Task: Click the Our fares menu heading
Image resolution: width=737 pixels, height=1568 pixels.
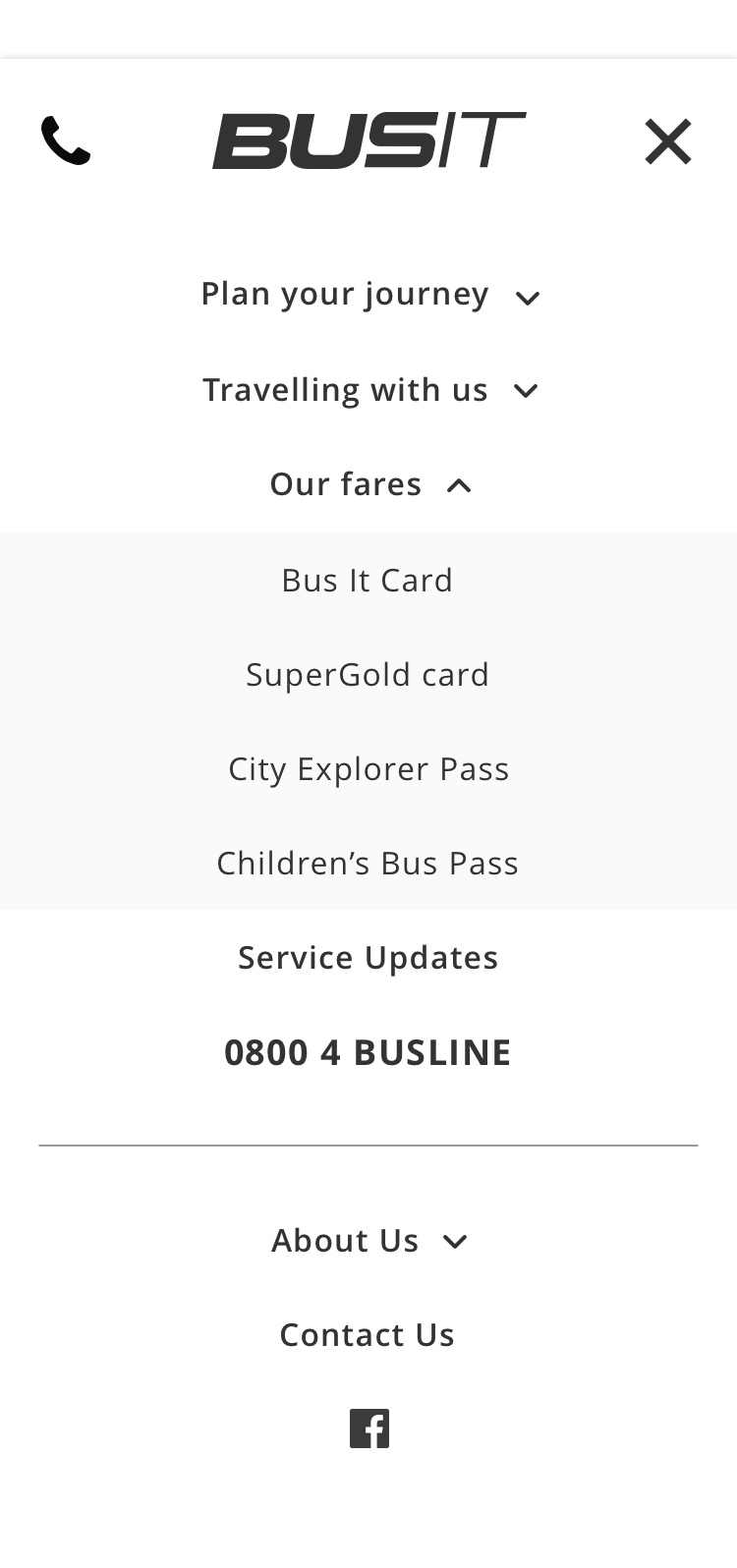Action: point(346,484)
